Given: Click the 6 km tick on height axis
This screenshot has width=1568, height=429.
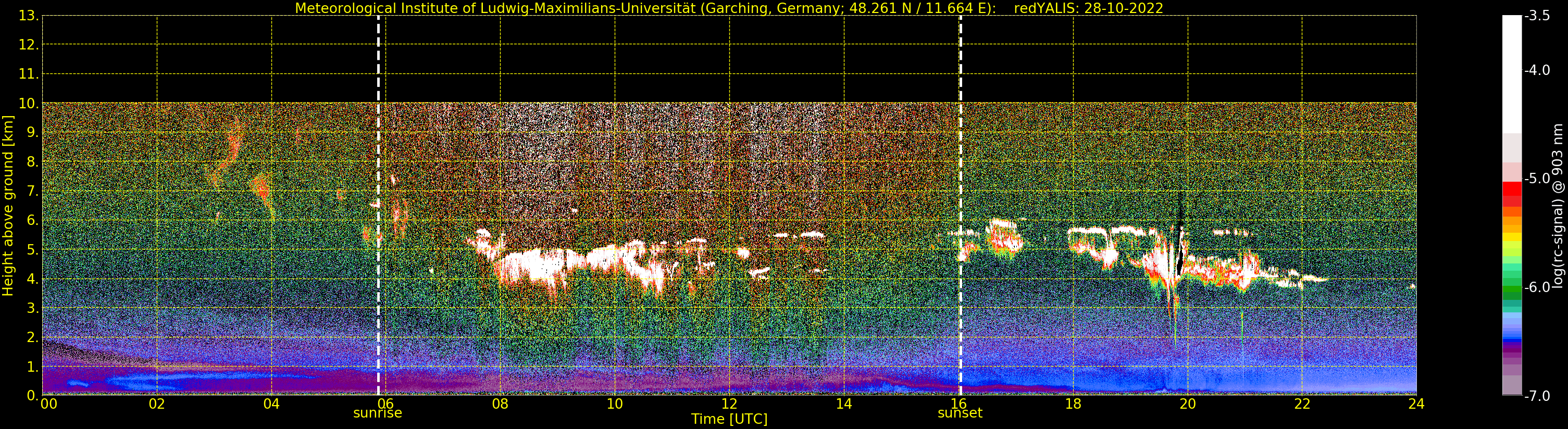Looking at the screenshot, I should pyautogui.click(x=32, y=220).
